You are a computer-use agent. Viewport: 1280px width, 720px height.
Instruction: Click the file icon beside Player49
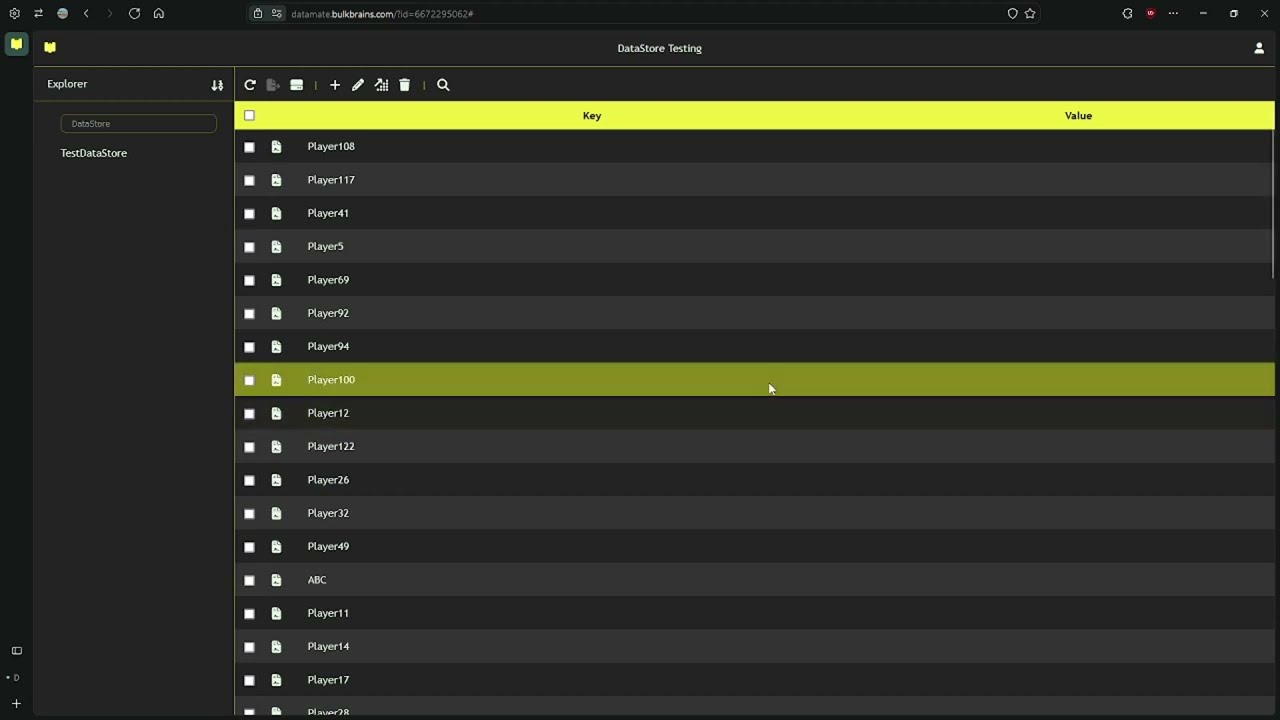pos(276,547)
